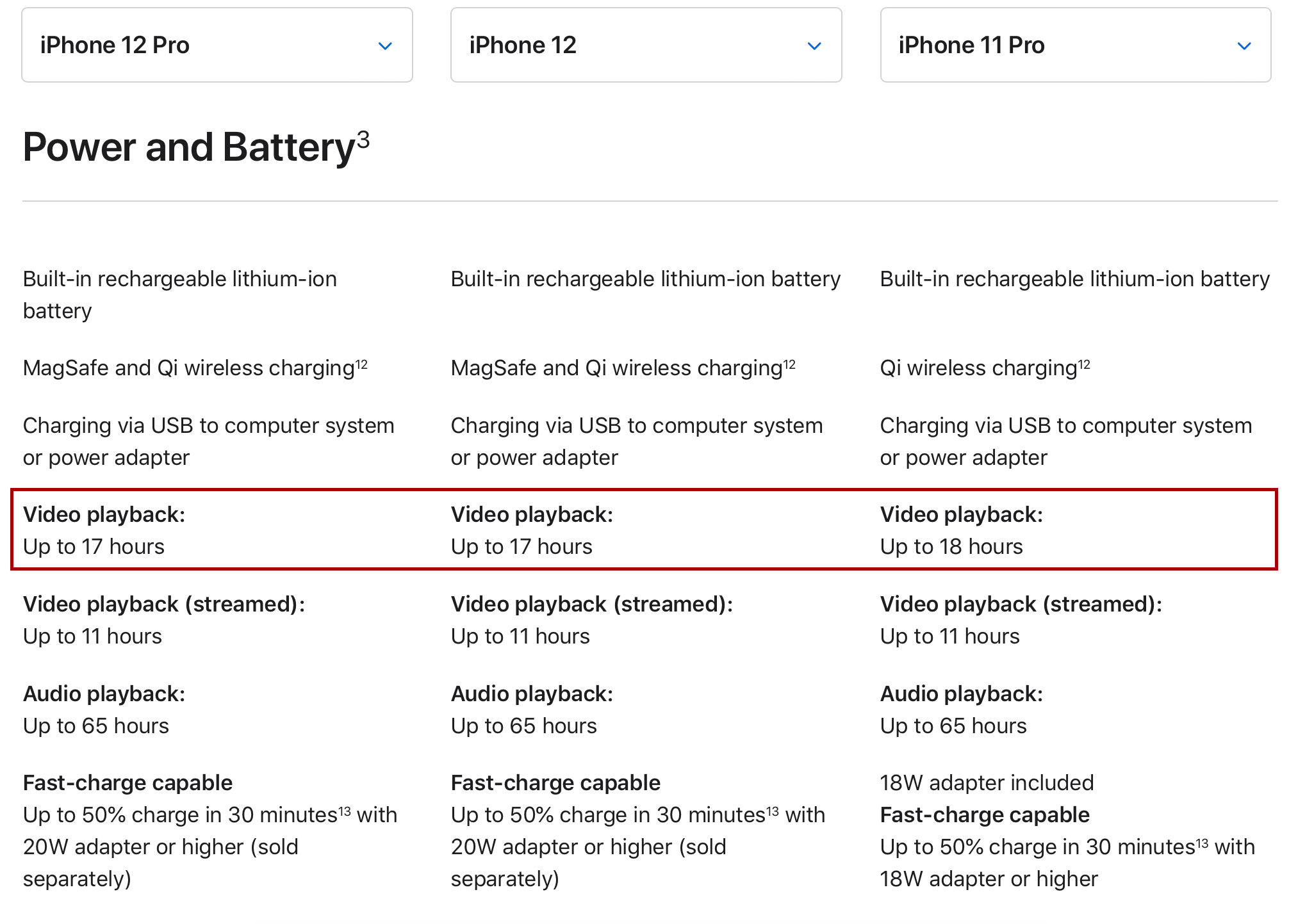The width and height of the screenshot is (1289, 924).
Task: Click the Power and Battery heading
Action: pos(189,147)
